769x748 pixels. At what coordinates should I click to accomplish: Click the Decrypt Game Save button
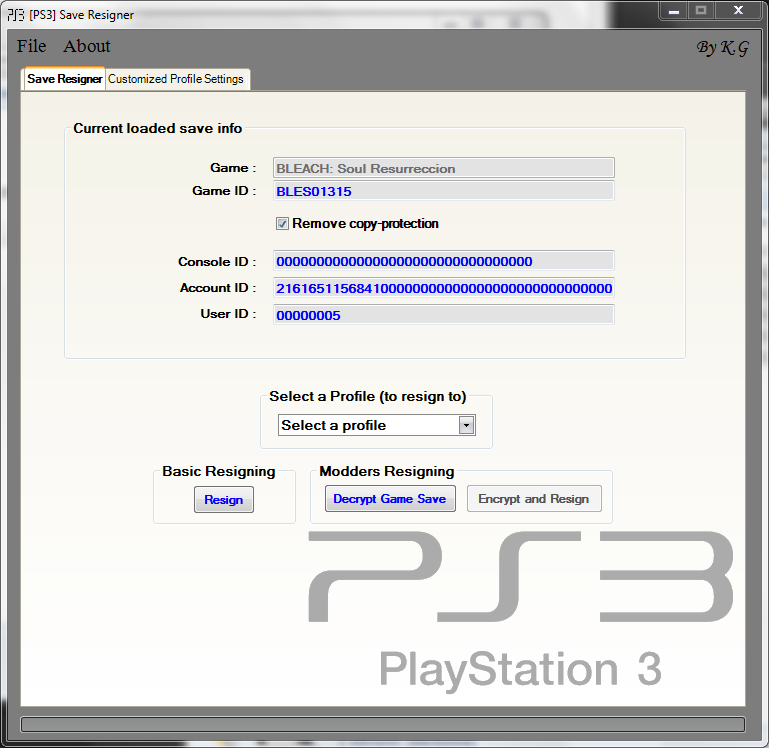390,498
